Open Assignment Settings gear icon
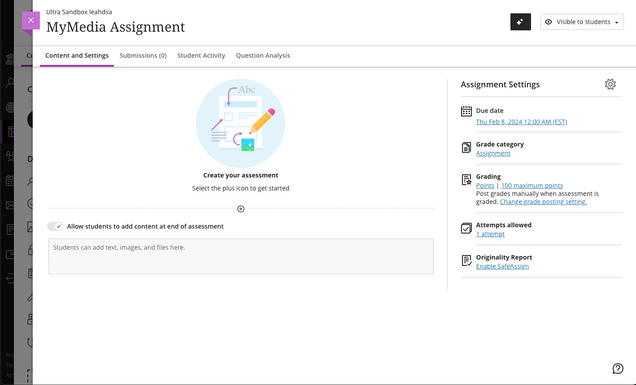Viewport: 636px width, 385px height. tap(610, 84)
